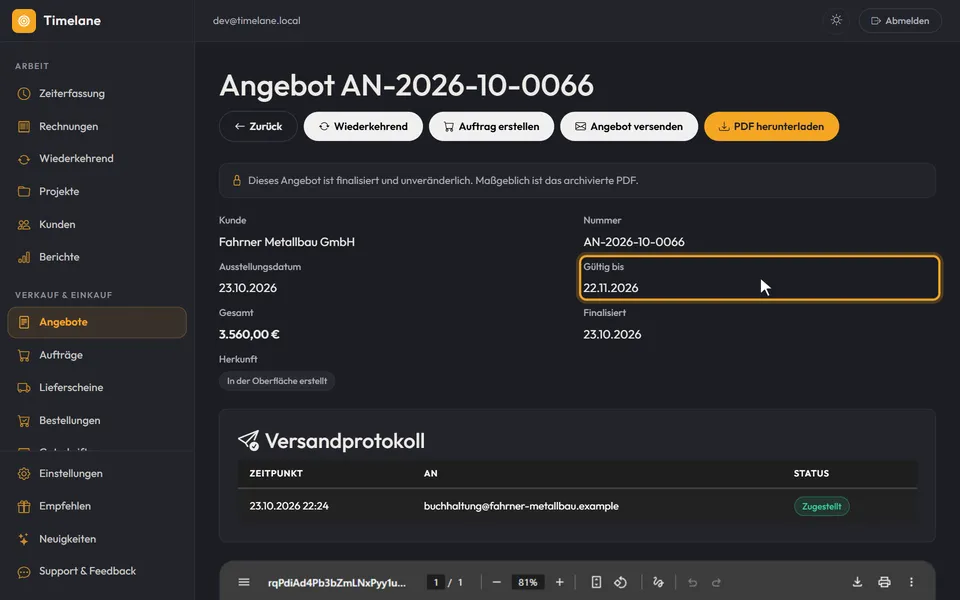Screen dimensions: 960x600
Task: Click the 'In der Oberfläche erstellt' badge
Action: [x=277, y=381]
